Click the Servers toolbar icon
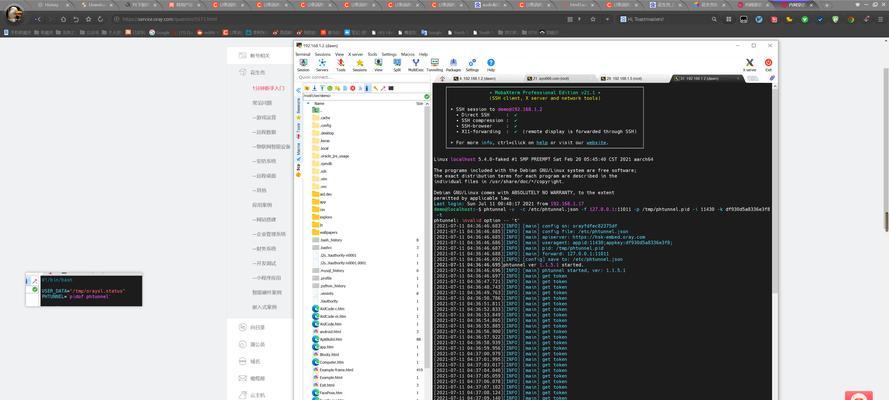 pos(322,65)
